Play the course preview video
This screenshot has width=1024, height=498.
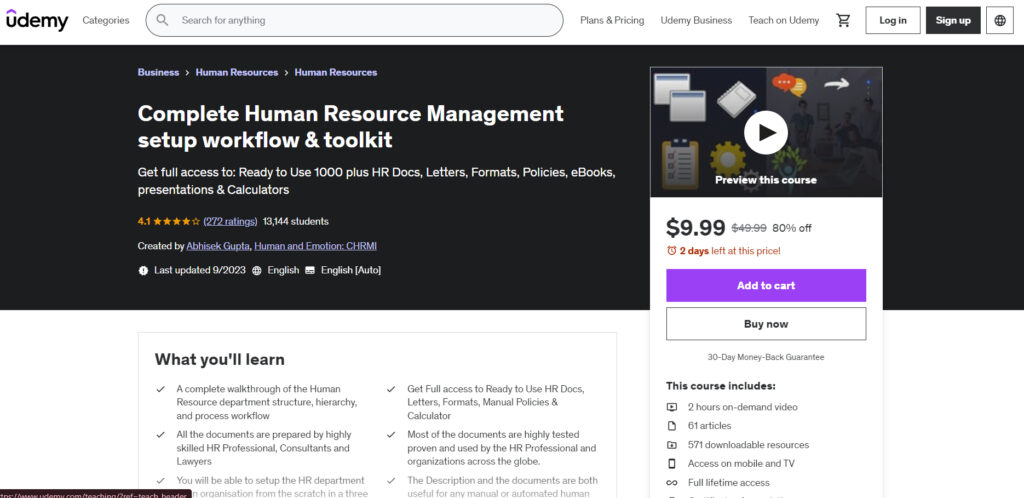(x=765, y=132)
